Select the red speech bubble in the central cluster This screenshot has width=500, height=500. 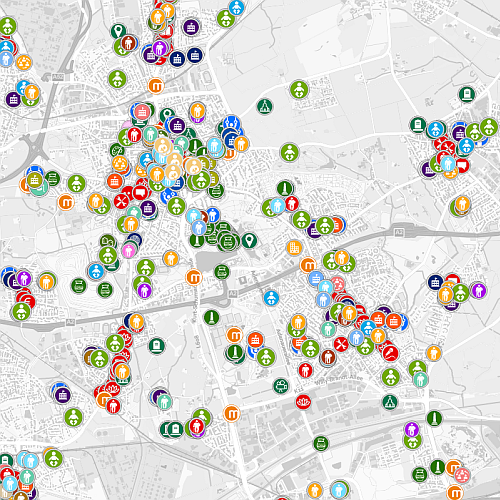click(x=141, y=192)
